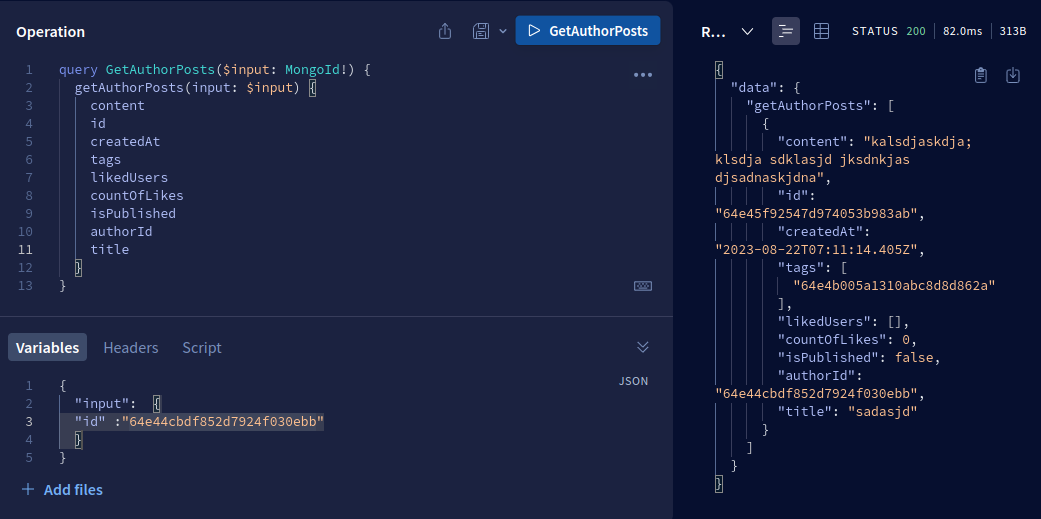Select the JSON response view icon
The height and width of the screenshot is (519, 1041).
tap(786, 31)
